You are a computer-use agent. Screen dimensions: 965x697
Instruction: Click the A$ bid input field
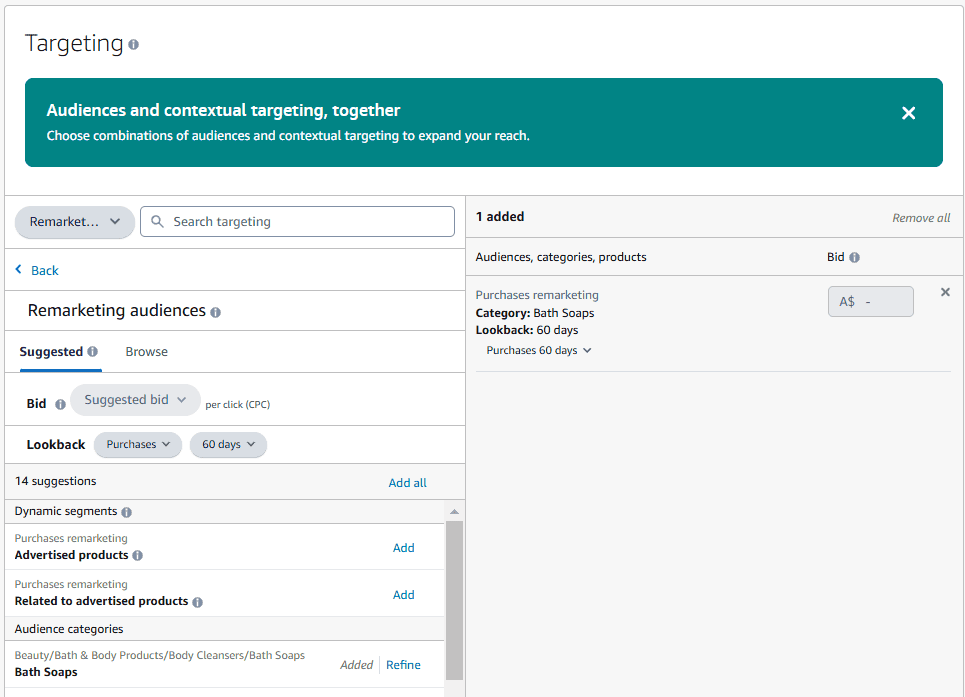[x=870, y=300]
